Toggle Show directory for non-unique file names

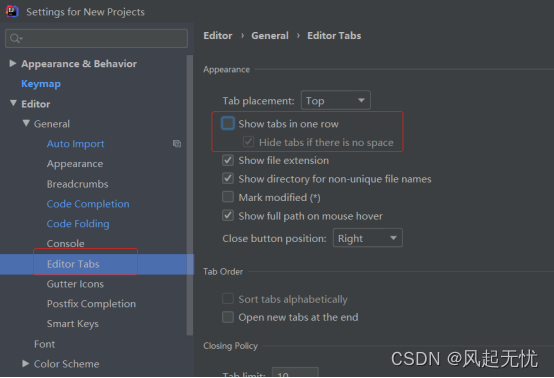[228, 178]
